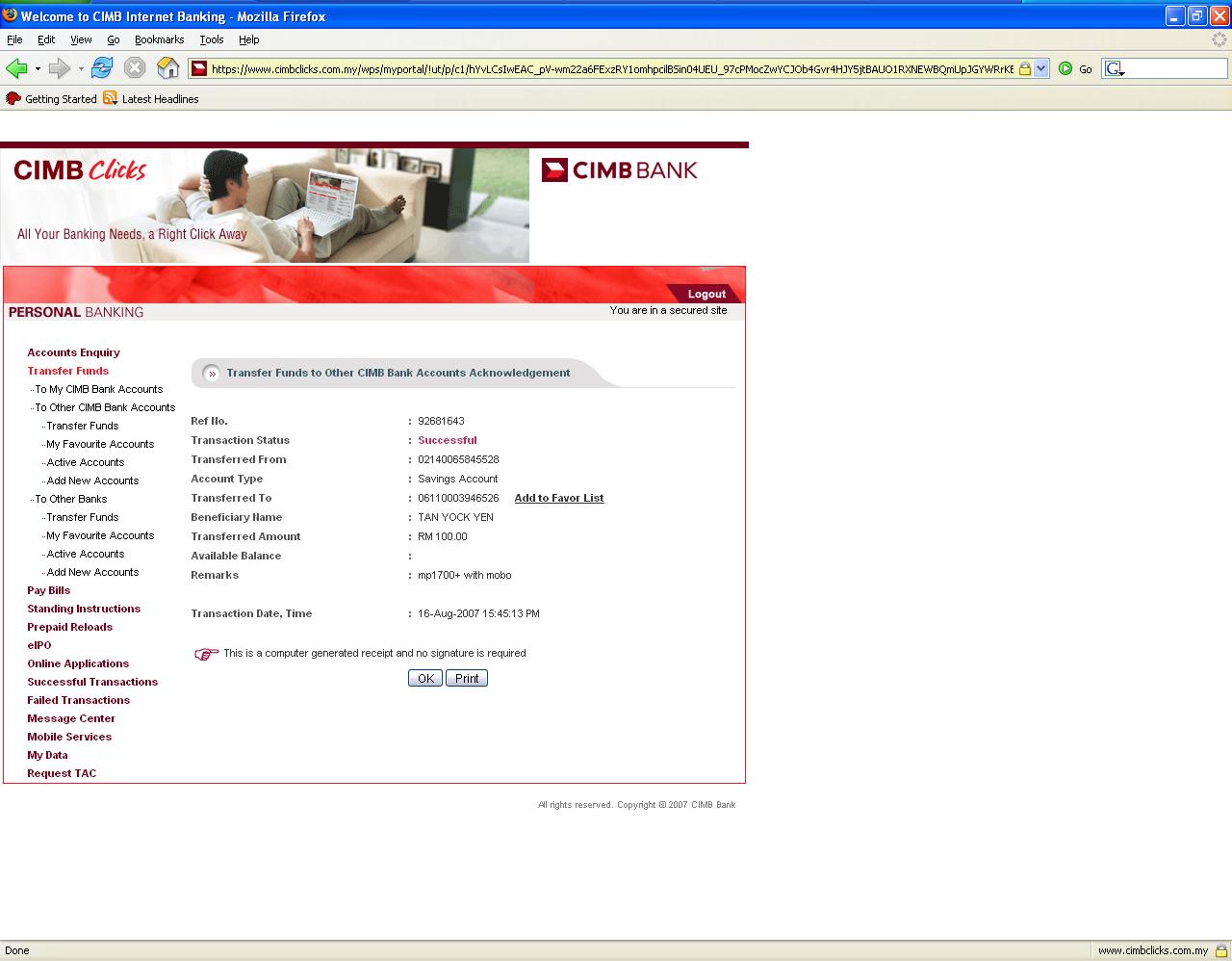The height and width of the screenshot is (961, 1232).
Task: Open Online Applications
Action: coord(78,663)
